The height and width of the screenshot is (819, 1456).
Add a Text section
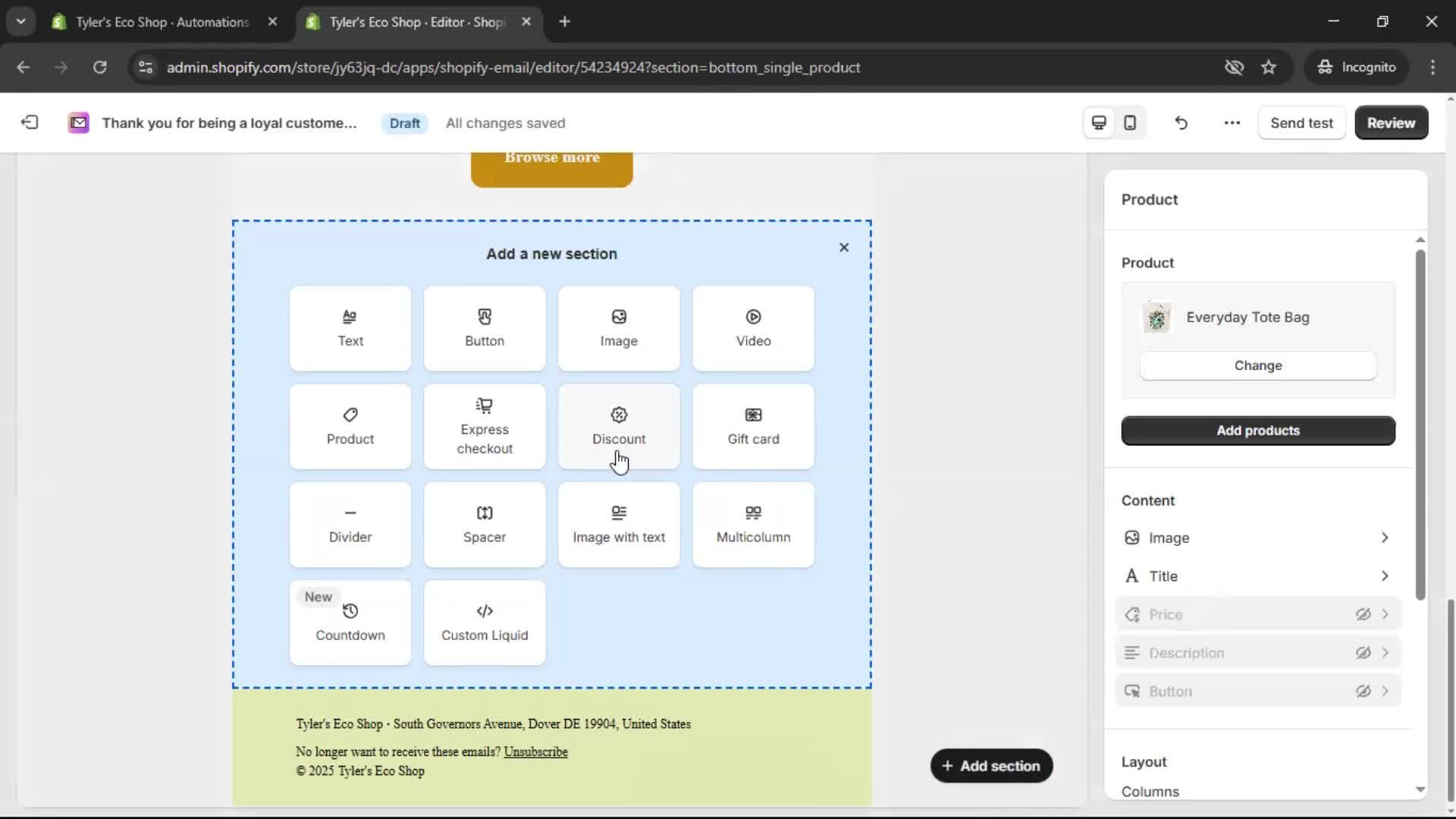click(350, 328)
